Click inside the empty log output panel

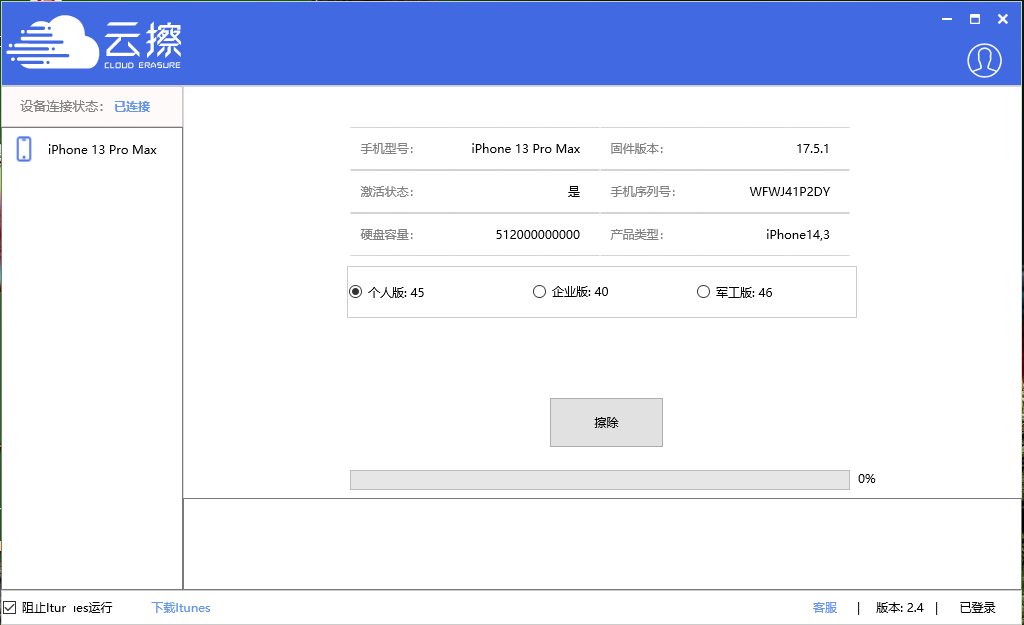pos(603,544)
